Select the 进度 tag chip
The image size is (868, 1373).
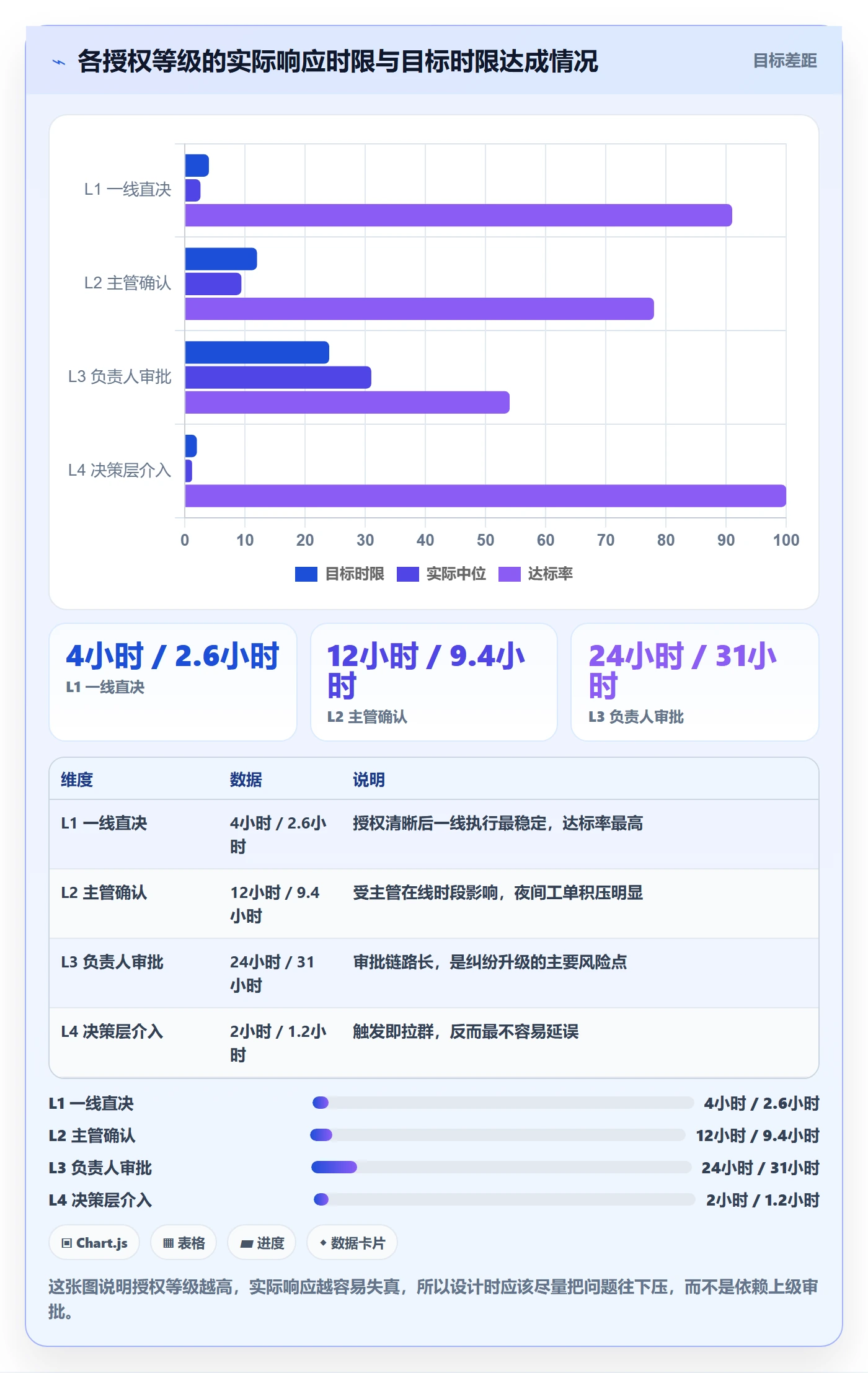tap(262, 1243)
